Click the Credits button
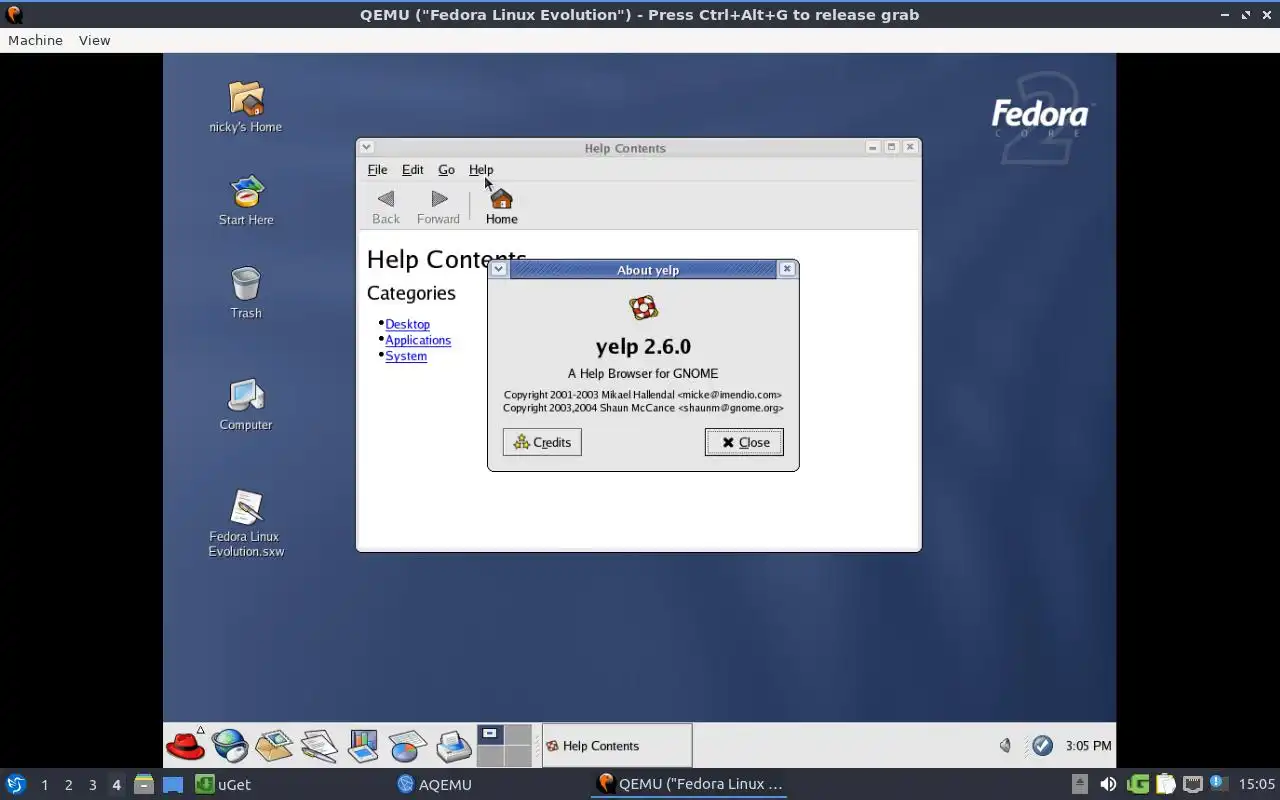Image resolution: width=1280 pixels, height=800 pixels. (542, 442)
